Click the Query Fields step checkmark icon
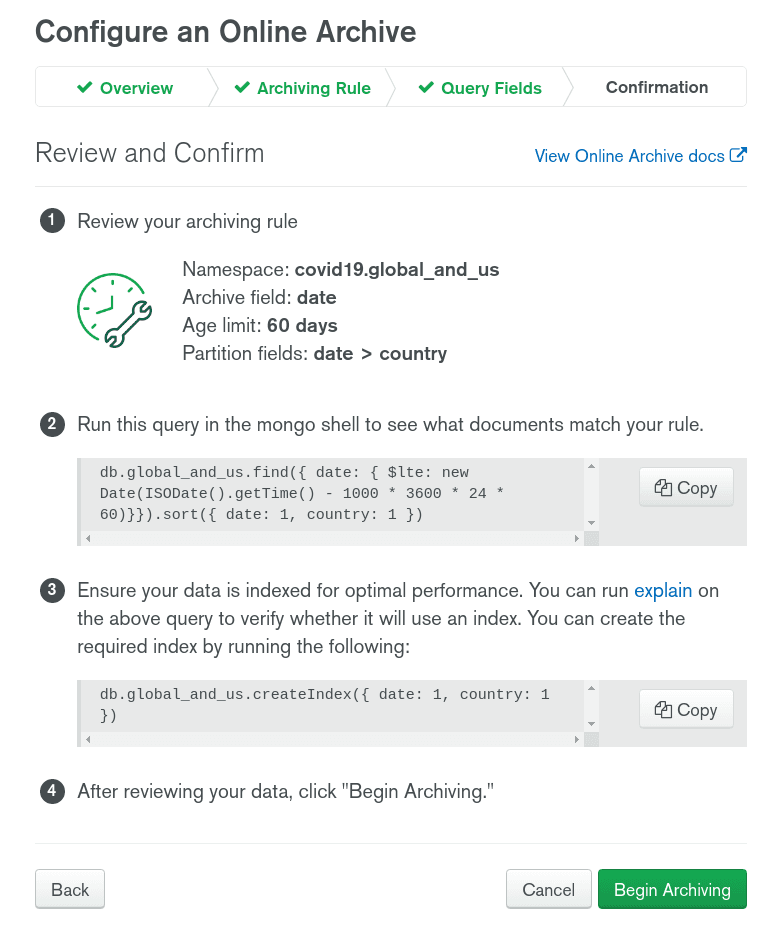Image resolution: width=777 pixels, height=938 pixels. tap(426, 88)
